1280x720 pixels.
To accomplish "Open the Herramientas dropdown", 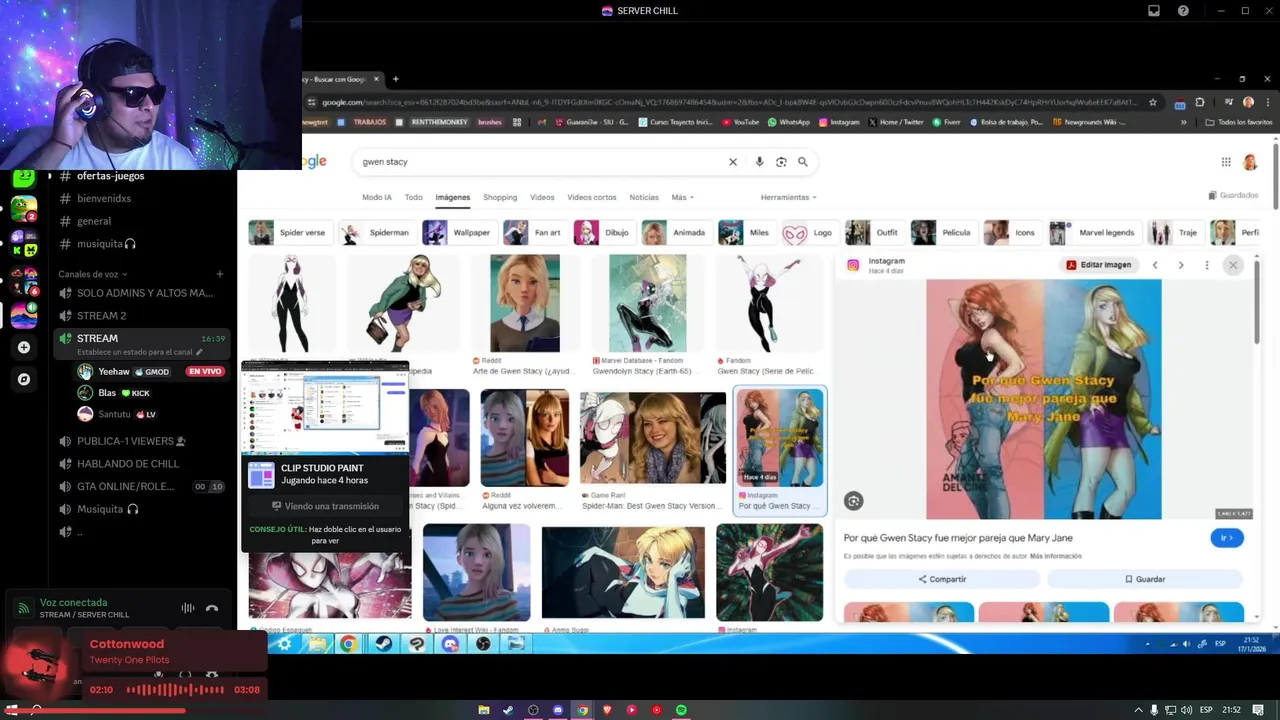I will tap(788, 197).
